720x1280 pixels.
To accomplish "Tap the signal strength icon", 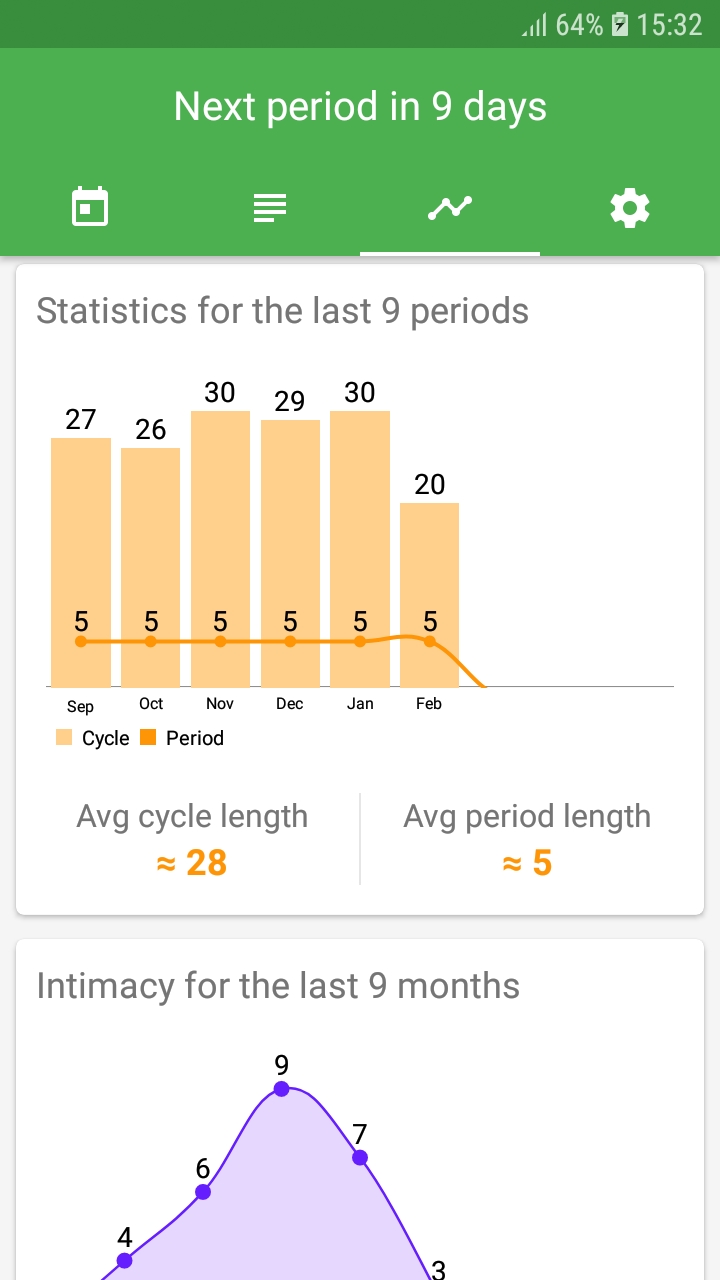I will click(x=535, y=25).
